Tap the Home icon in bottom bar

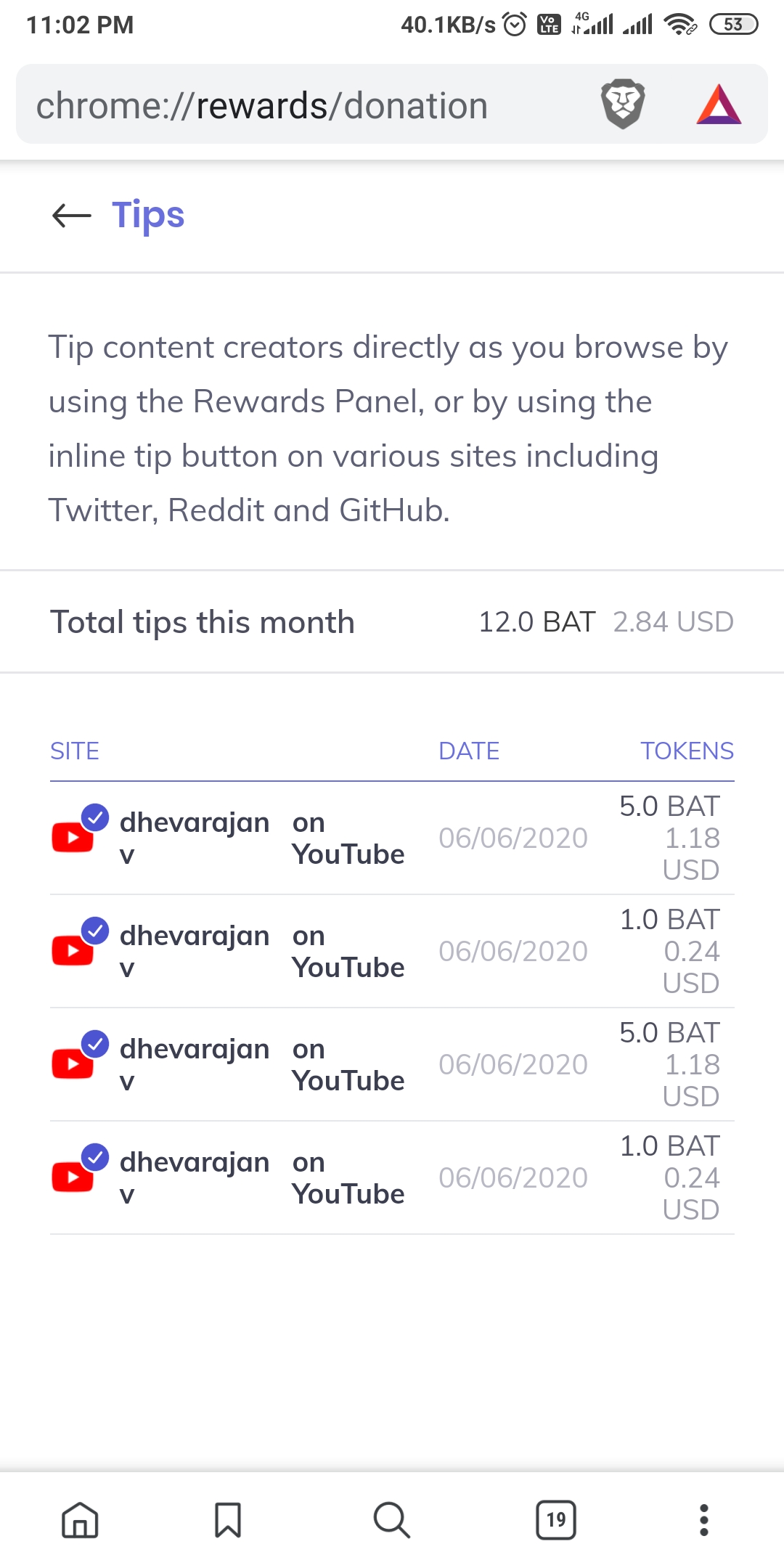click(x=80, y=1520)
